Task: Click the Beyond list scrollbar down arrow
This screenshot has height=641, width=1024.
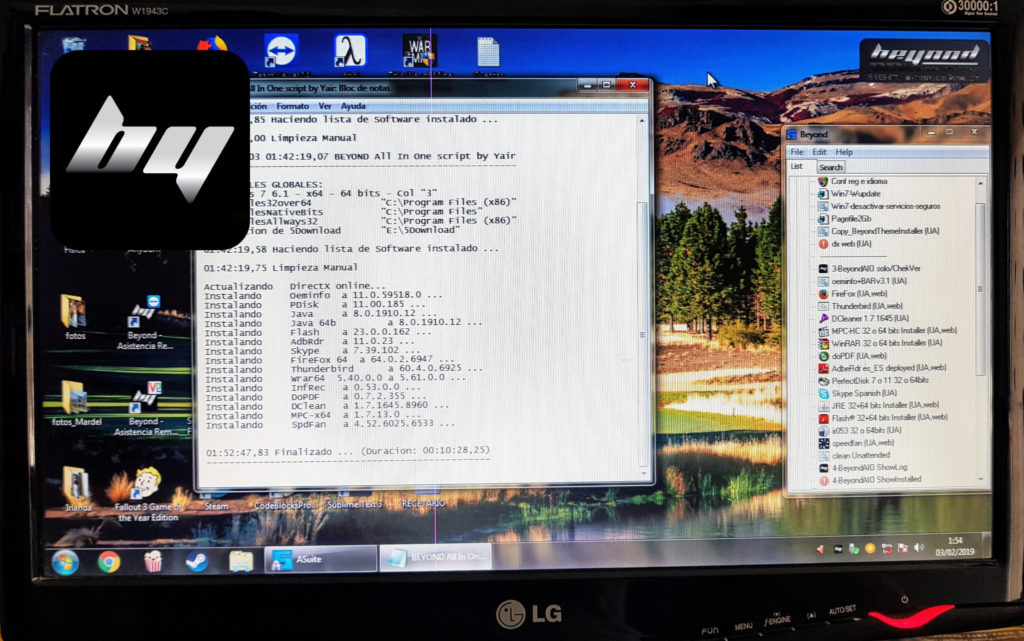Action: 980,480
